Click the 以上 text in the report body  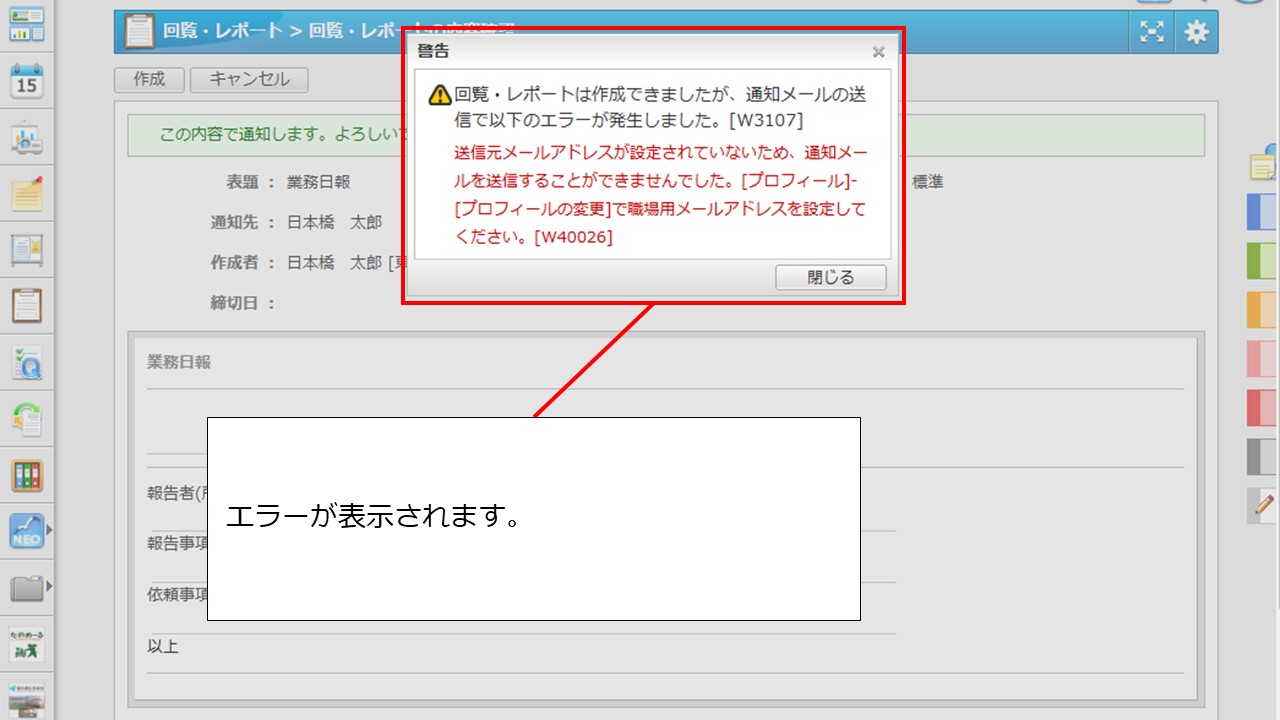point(163,646)
